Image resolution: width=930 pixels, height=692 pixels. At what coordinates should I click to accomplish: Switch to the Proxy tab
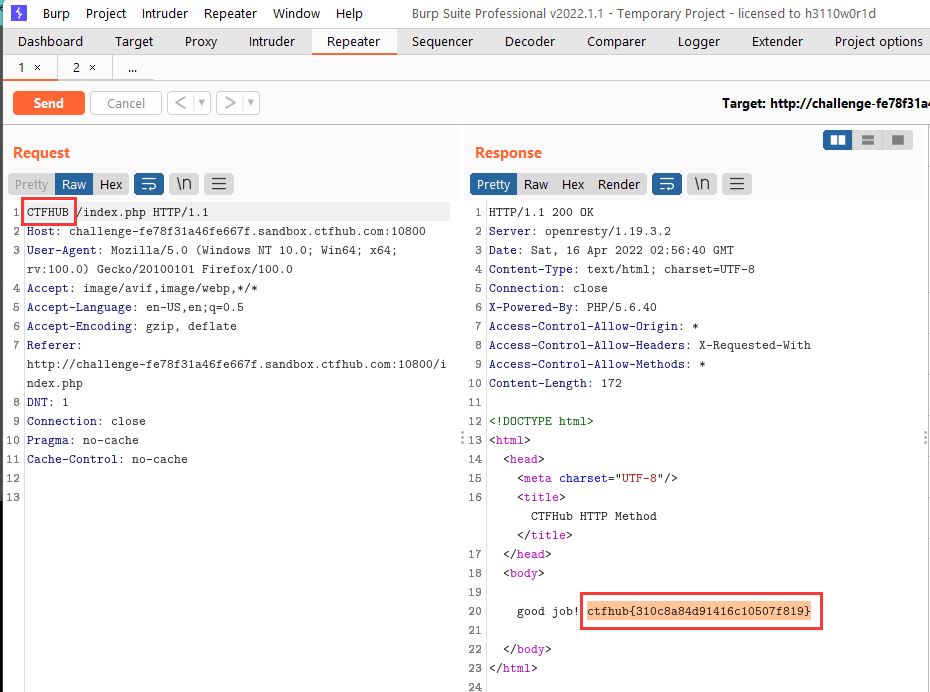tap(200, 42)
